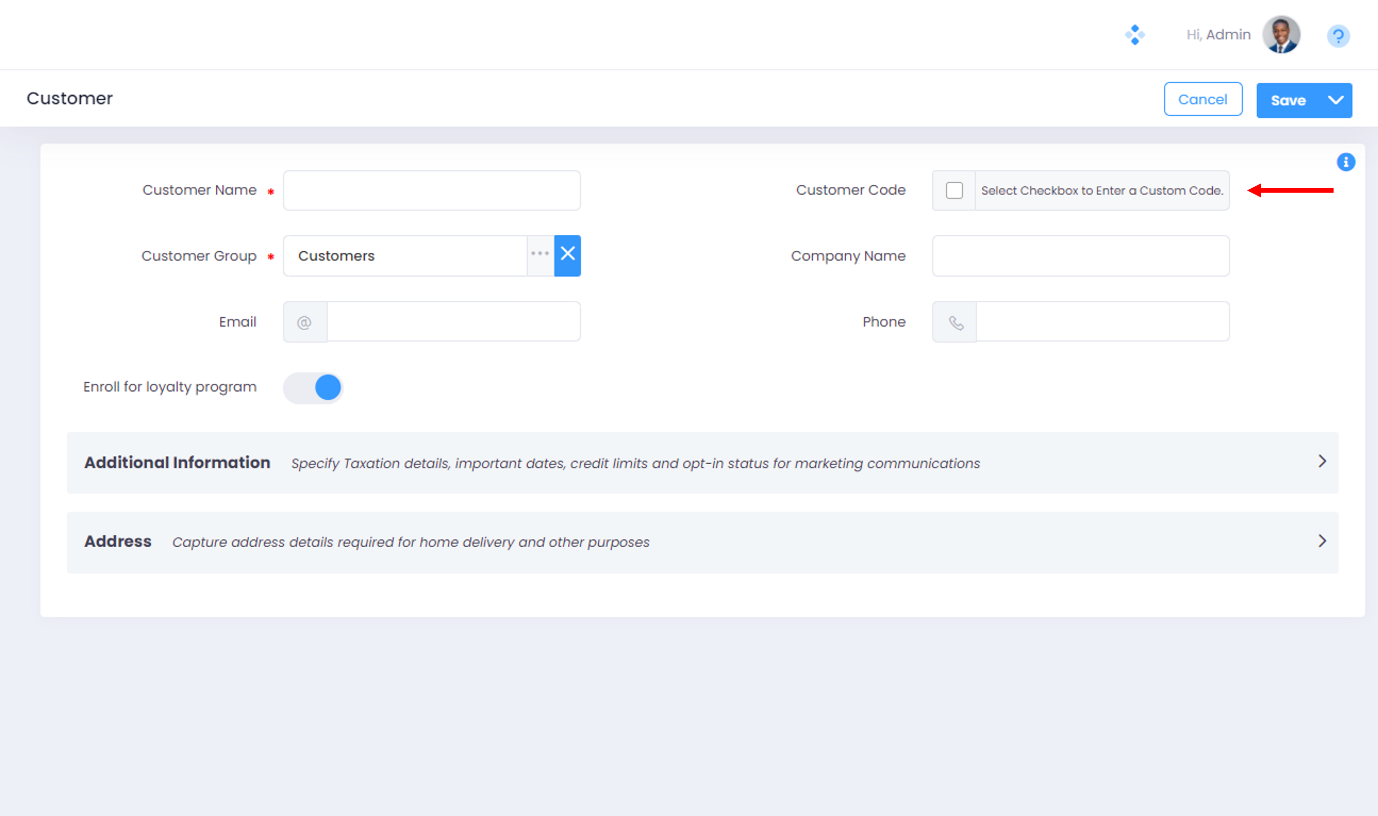Click the @ icon beside Email field

point(304,321)
